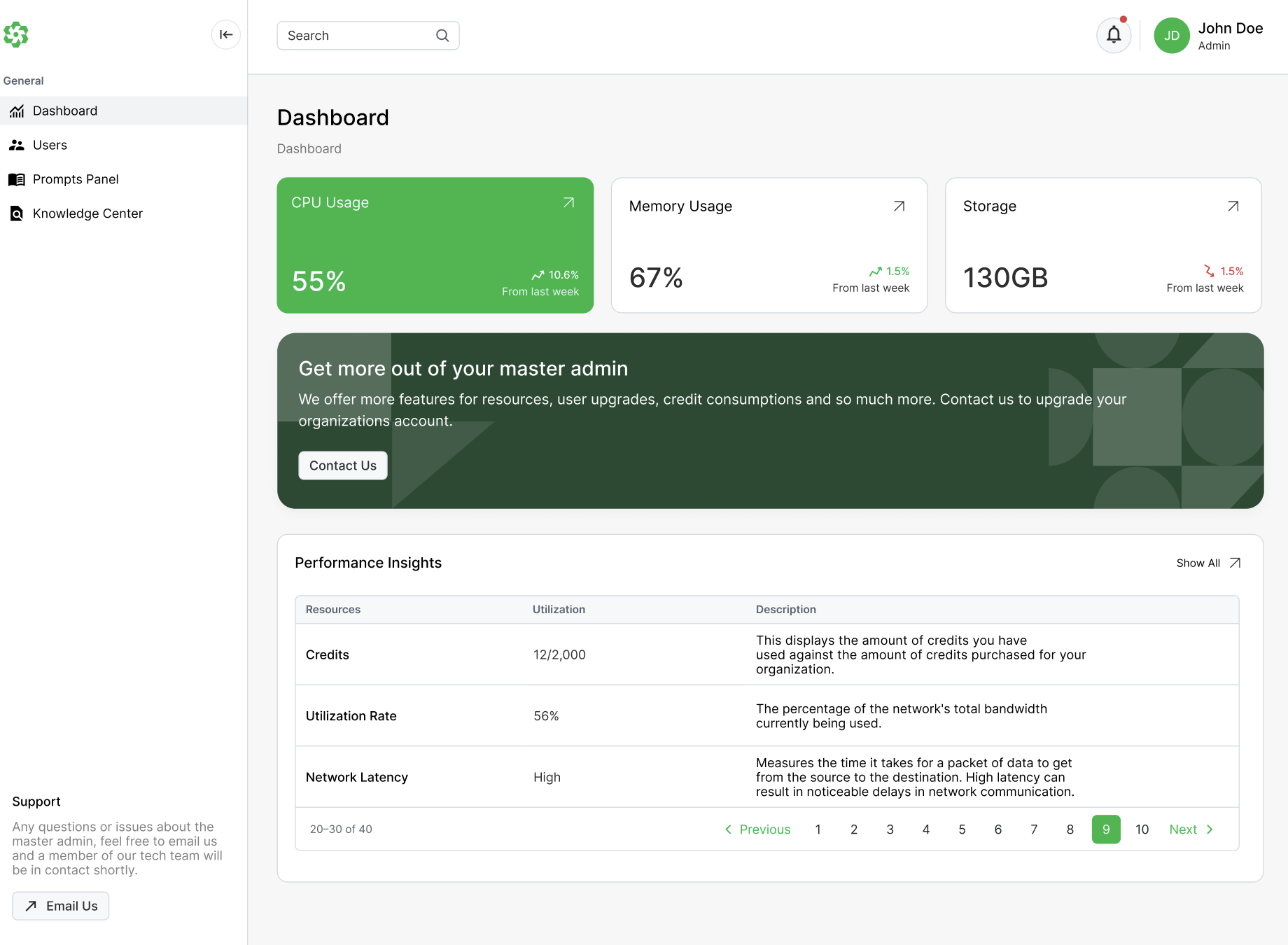1288x945 pixels.
Task: Click the 12/2,000 utilization value
Action: point(559,654)
